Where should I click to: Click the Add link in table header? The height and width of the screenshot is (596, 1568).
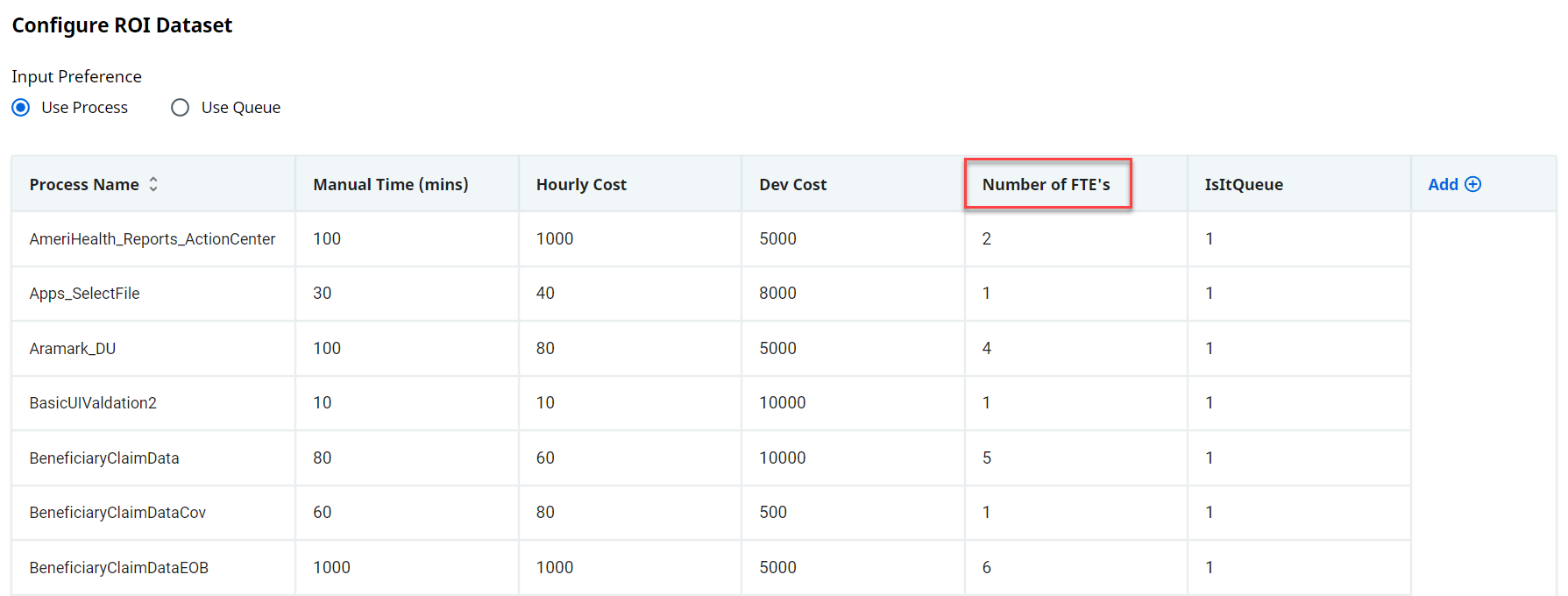pyautogui.click(x=1443, y=184)
